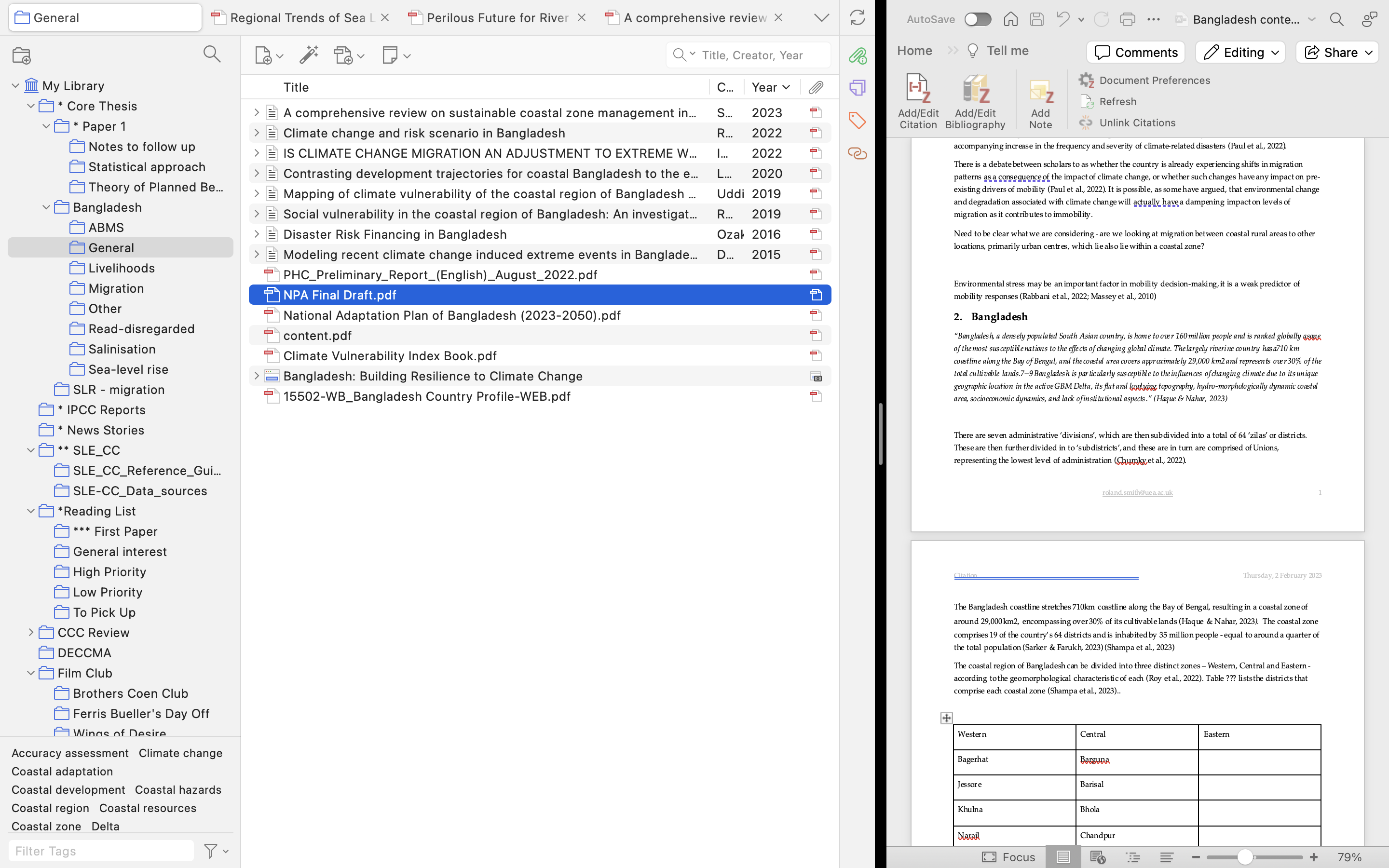Collapse the Bangladesh collection
1389x868 pixels.
pyautogui.click(x=46, y=207)
